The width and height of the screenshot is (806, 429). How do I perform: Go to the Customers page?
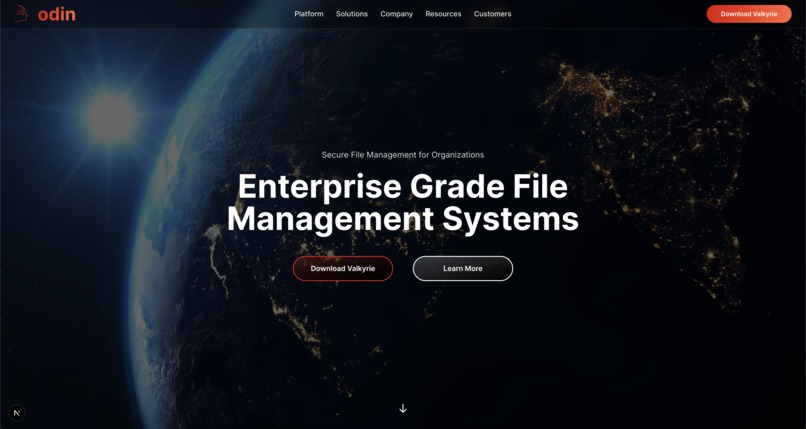[492, 14]
